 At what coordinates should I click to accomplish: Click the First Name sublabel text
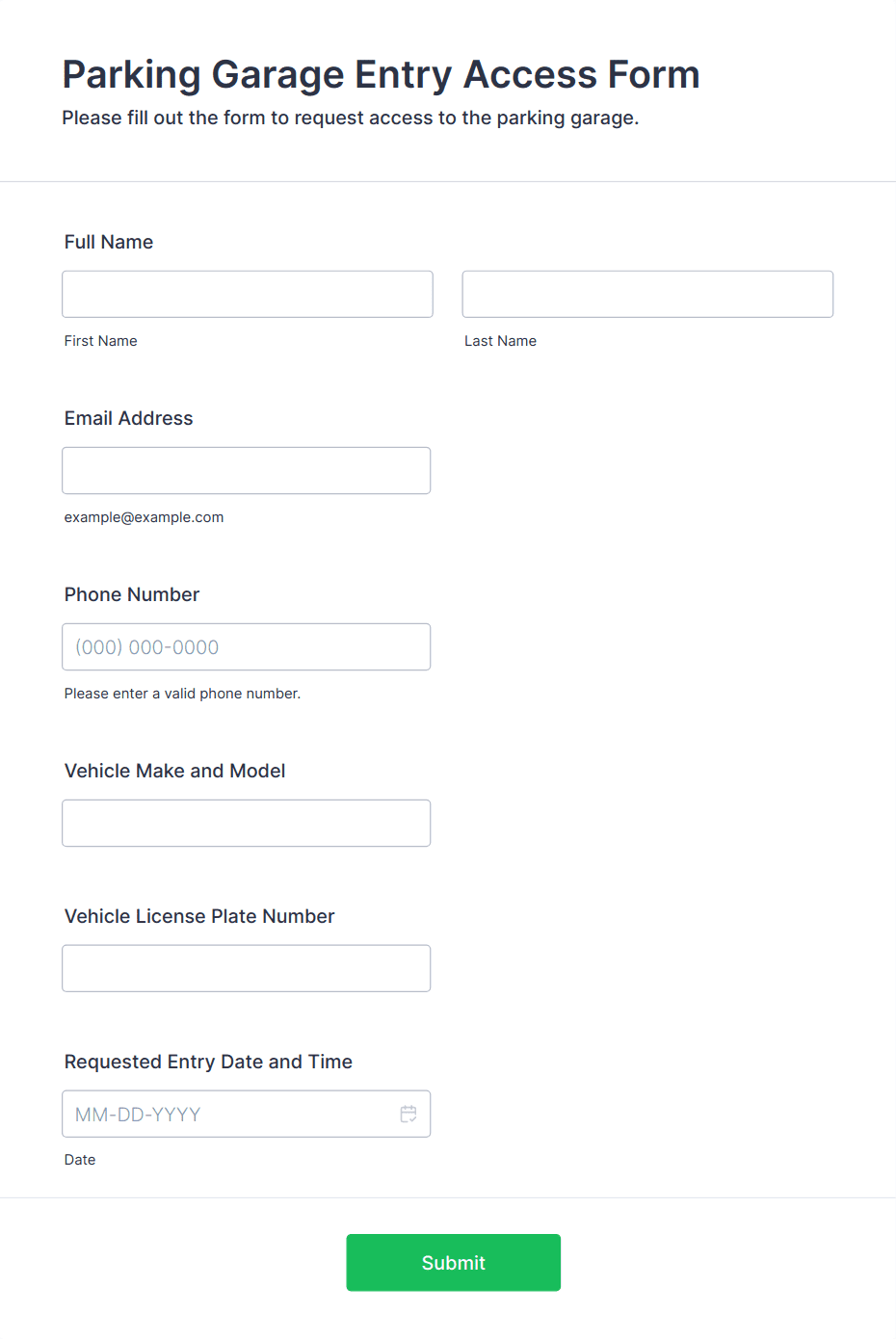point(101,341)
